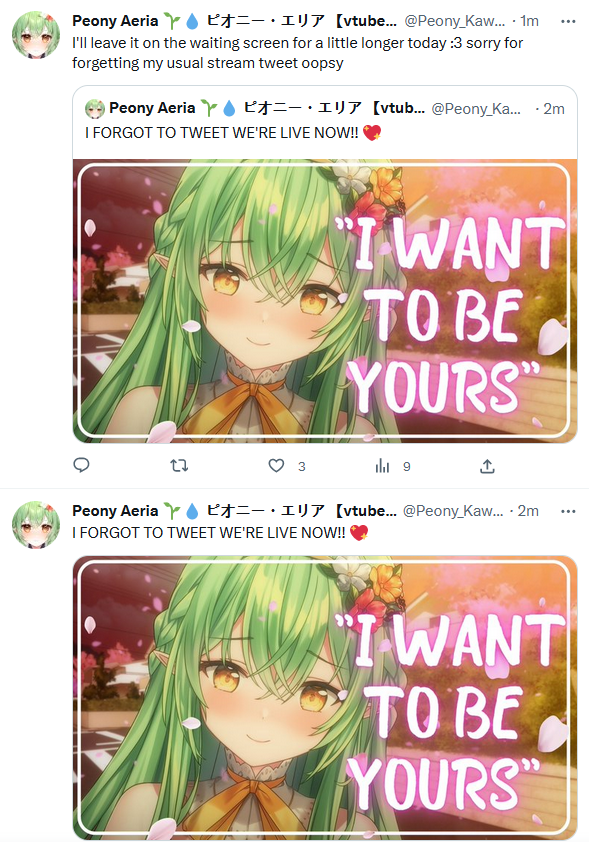Open @Peony_Kaw handle on the top tweet
The image size is (589, 842).
pyautogui.click(x=454, y=21)
